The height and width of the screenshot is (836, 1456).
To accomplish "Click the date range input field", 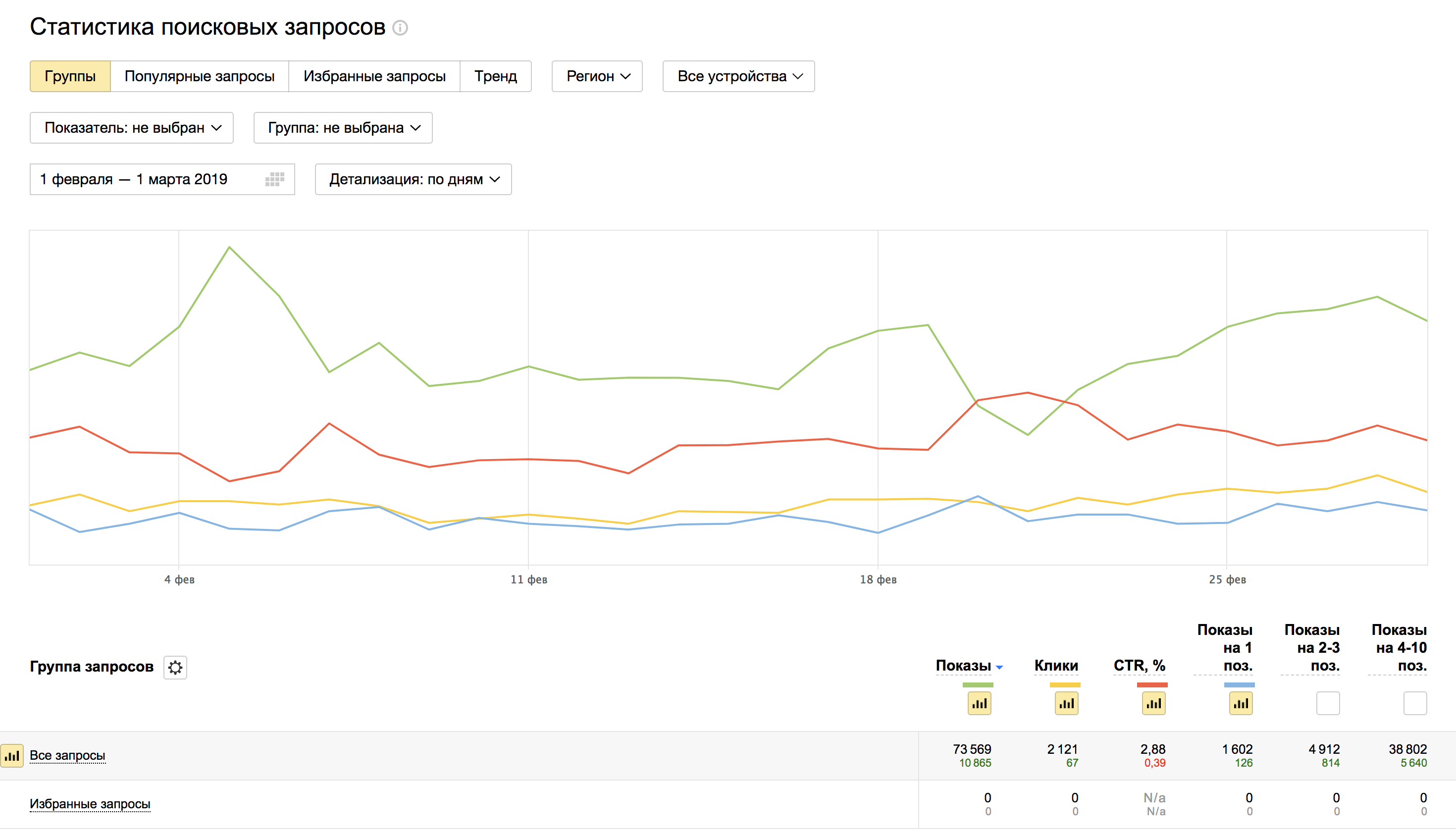I will point(133,180).
